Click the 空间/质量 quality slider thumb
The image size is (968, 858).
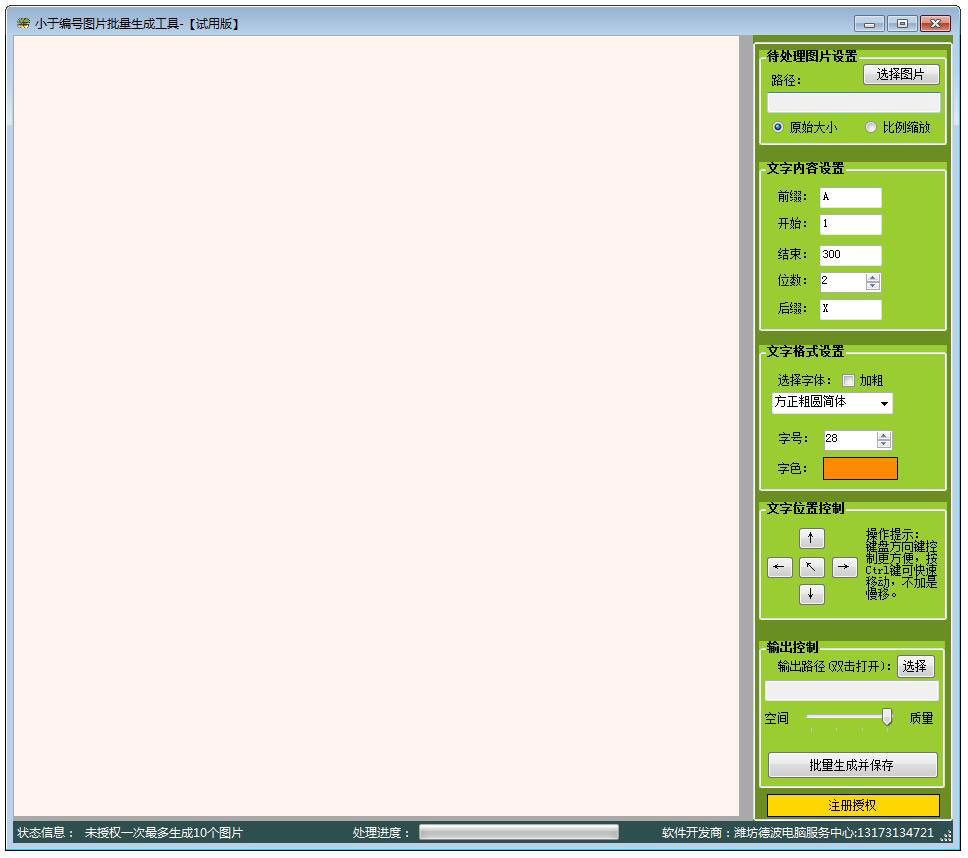[x=887, y=717]
